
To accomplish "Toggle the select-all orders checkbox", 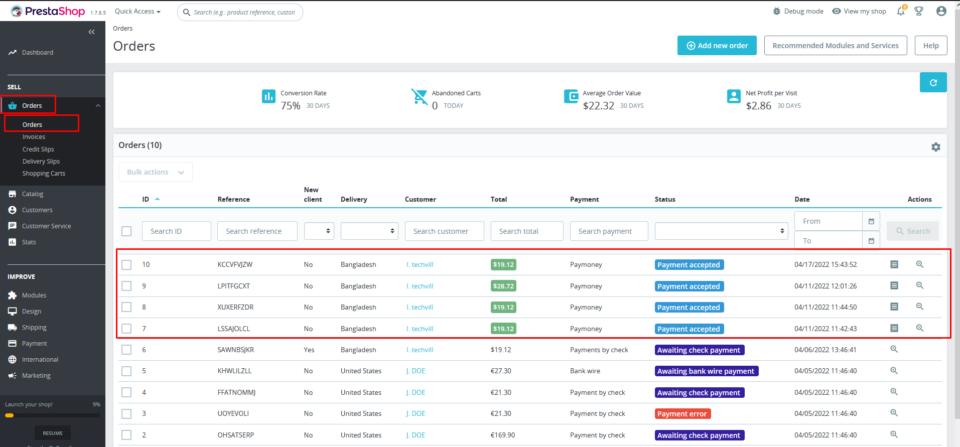I will click(127, 231).
